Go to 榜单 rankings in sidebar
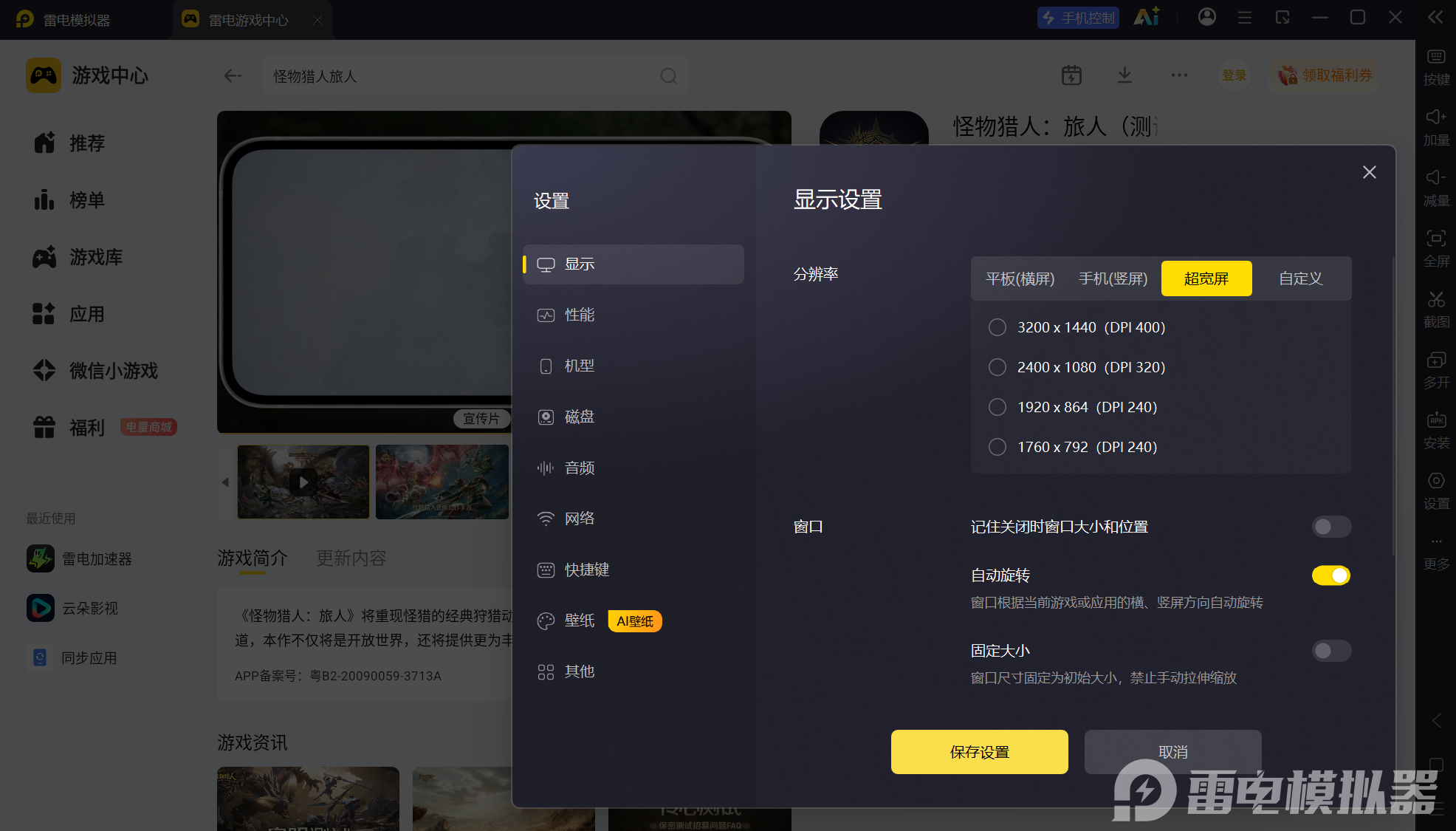 click(70, 199)
